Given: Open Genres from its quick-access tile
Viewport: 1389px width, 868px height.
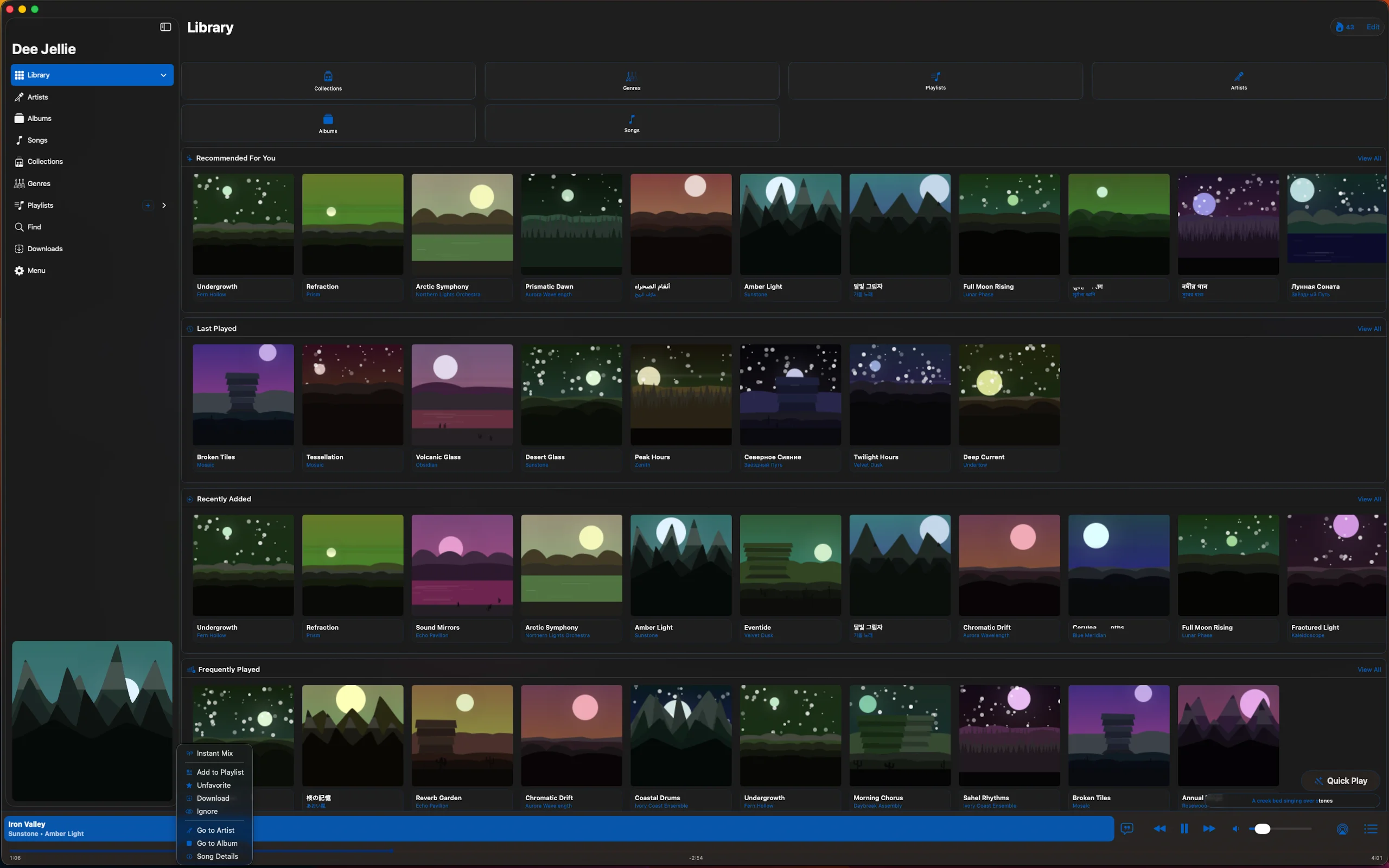Looking at the screenshot, I should pos(631,80).
